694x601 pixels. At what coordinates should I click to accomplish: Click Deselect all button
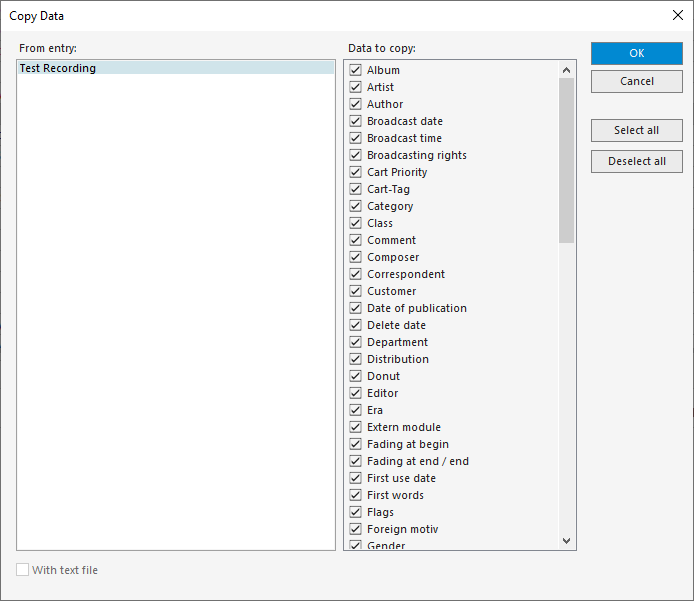point(637,161)
